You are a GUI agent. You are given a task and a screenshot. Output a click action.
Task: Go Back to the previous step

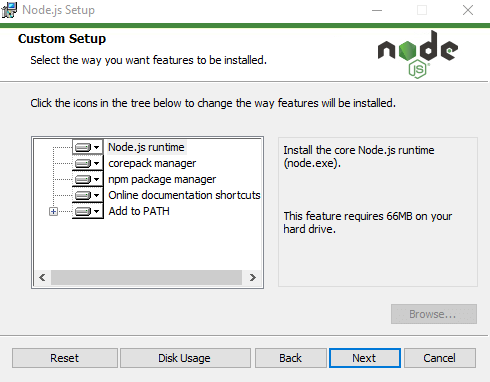pyautogui.click(x=290, y=358)
